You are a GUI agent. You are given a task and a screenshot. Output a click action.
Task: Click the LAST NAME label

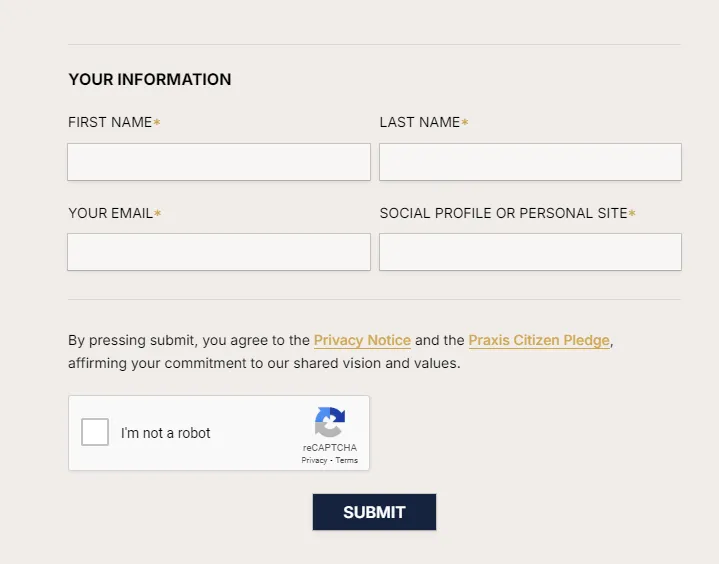(x=420, y=123)
